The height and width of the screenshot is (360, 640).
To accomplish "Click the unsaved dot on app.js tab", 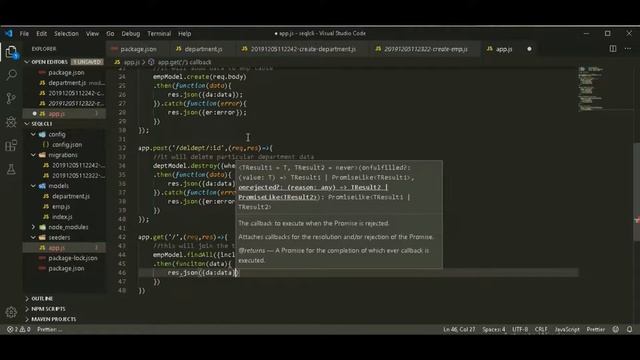I will pos(529,49).
